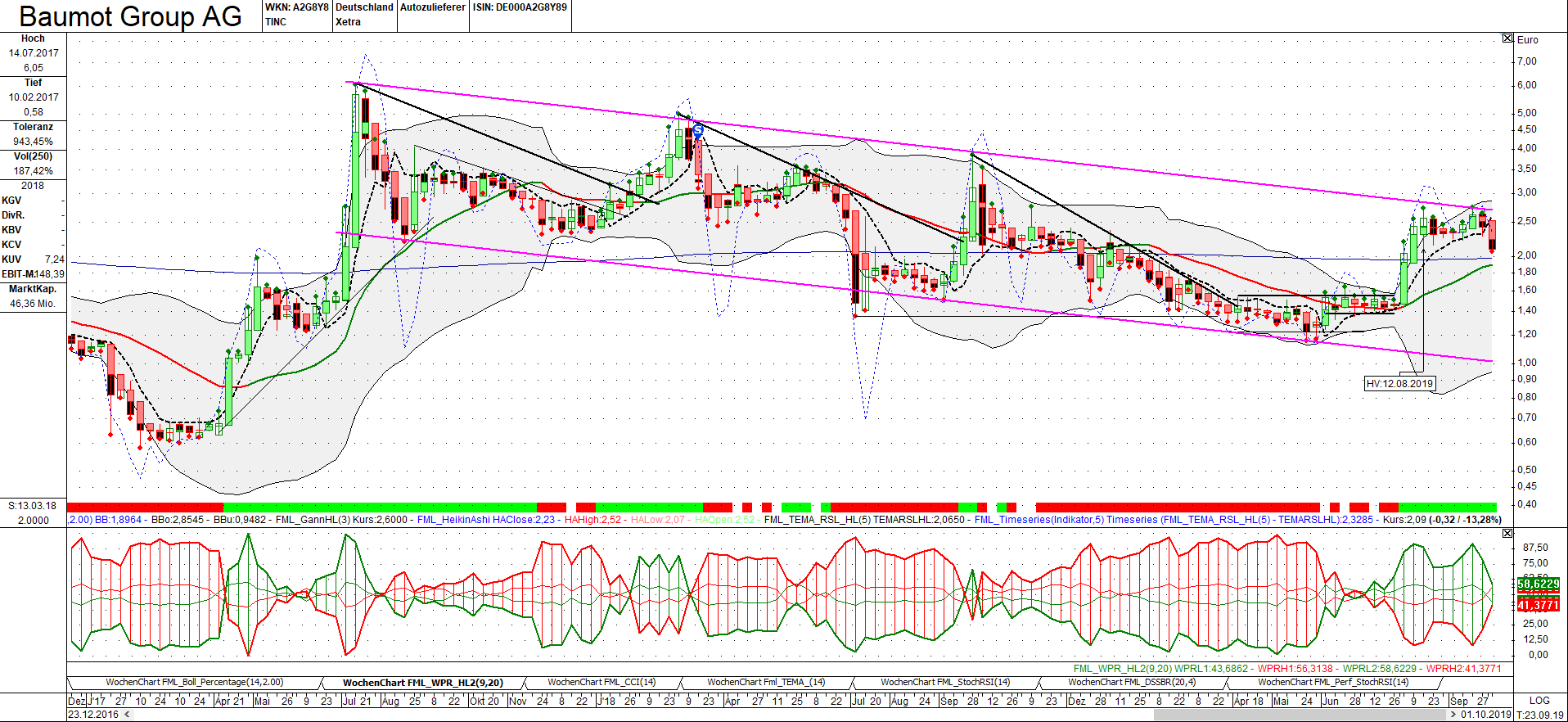
Task: Click the EBIT-M. row label
Action: click(x=18, y=274)
